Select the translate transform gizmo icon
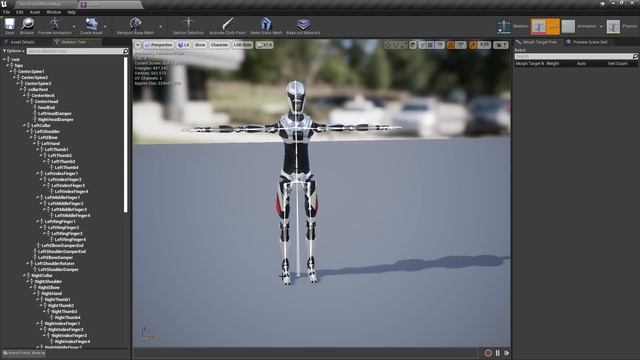The width and height of the screenshot is (640, 360). click(x=388, y=45)
